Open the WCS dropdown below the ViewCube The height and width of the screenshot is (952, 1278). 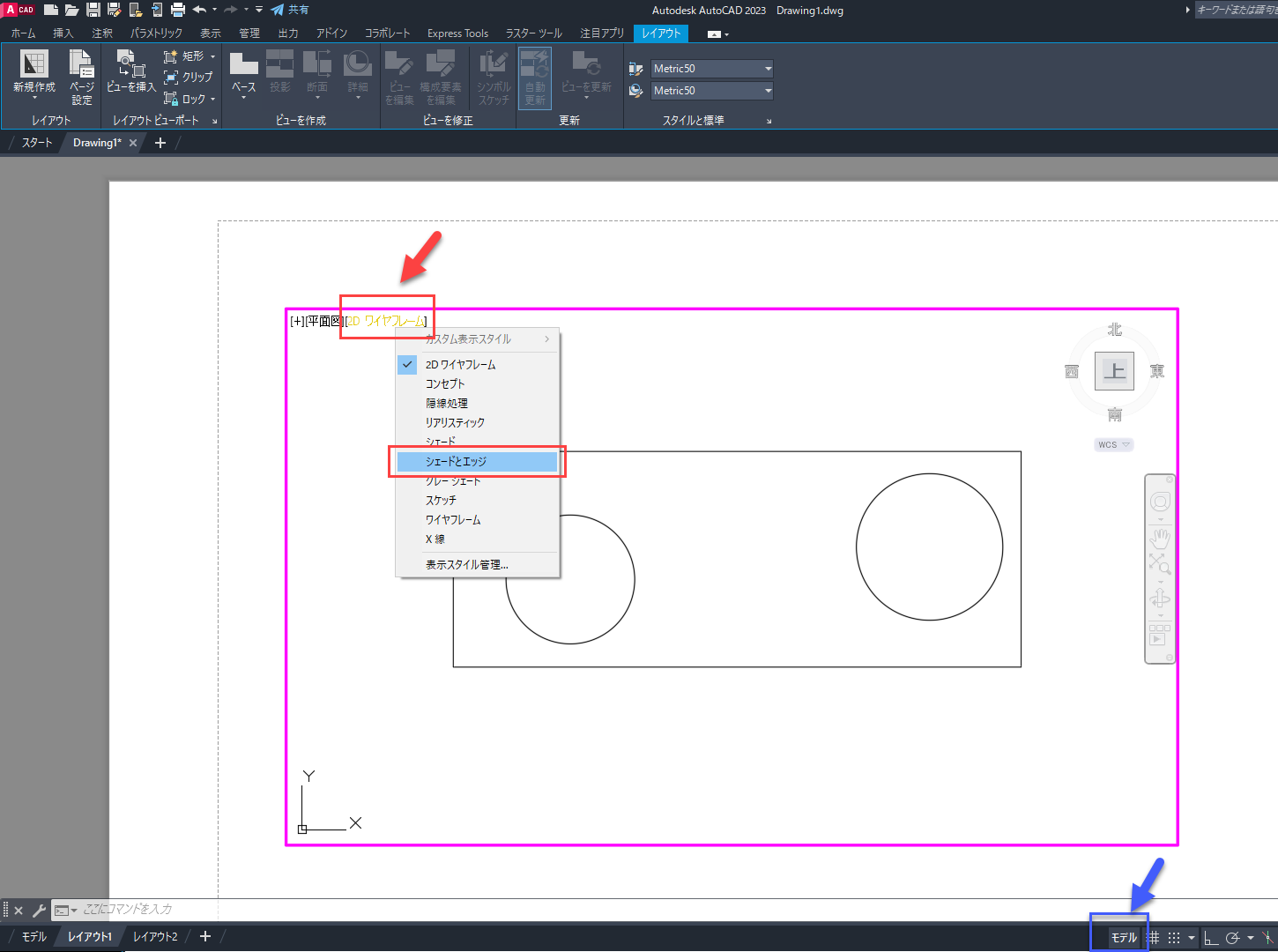pos(1113,444)
